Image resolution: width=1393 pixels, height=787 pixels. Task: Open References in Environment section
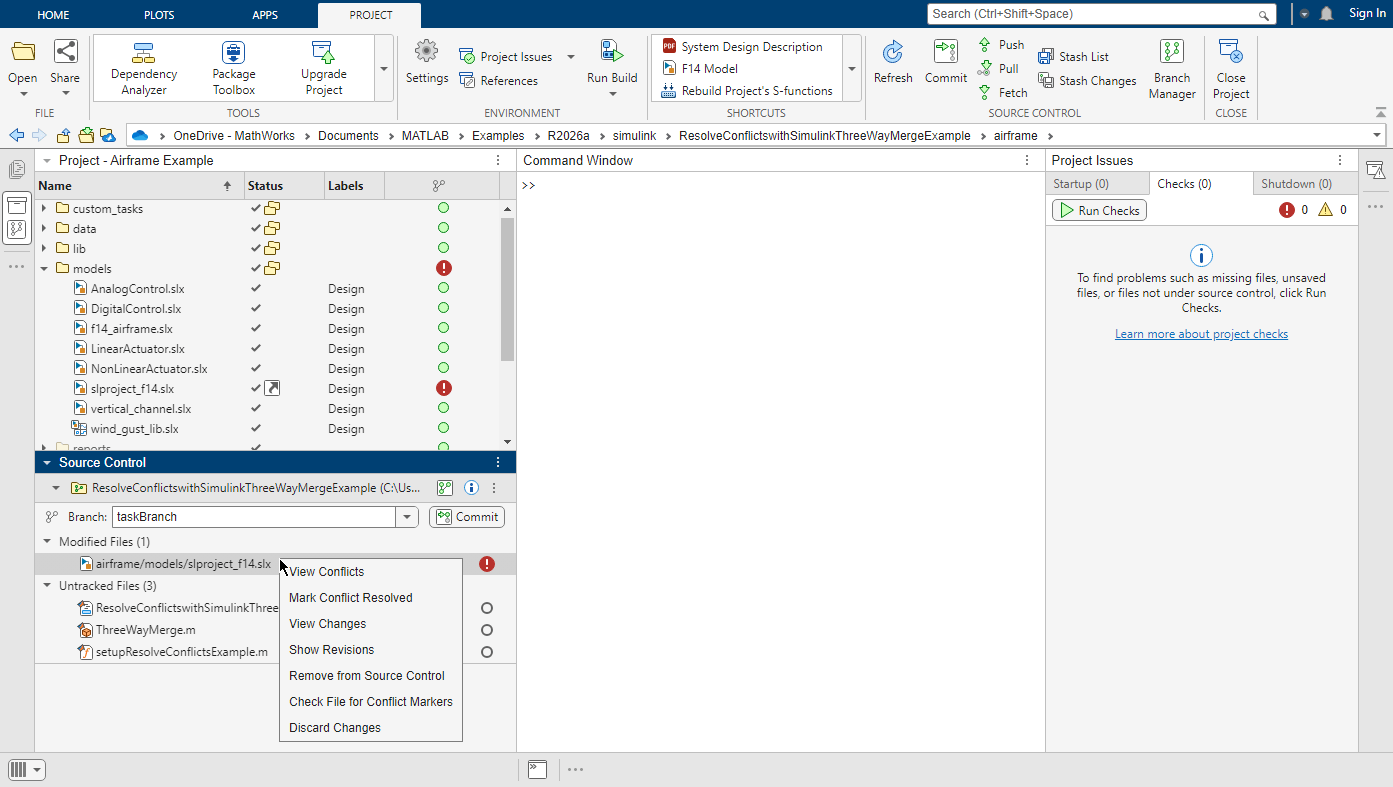pyautogui.click(x=498, y=81)
